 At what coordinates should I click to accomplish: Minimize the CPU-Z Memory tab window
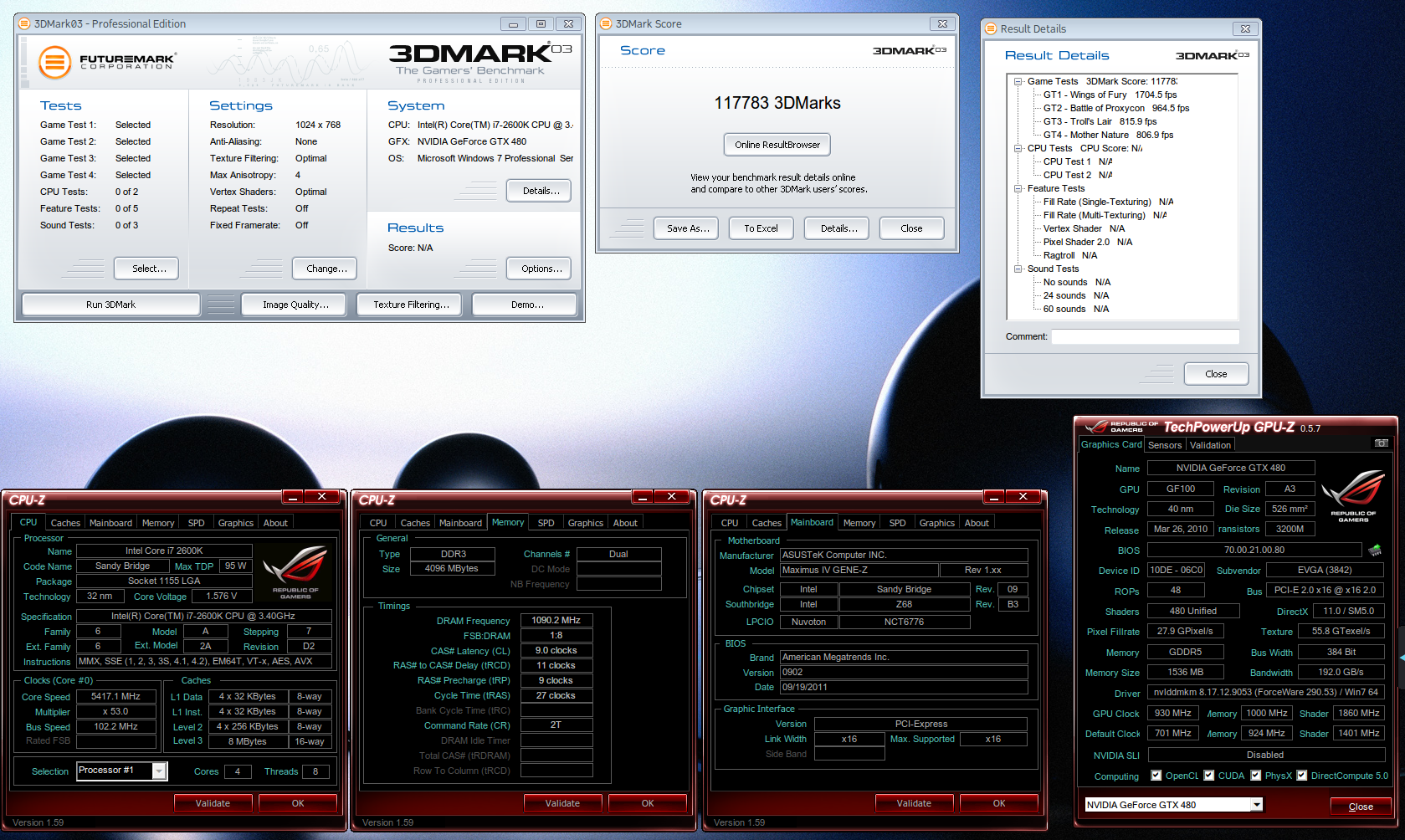click(644, 497)
